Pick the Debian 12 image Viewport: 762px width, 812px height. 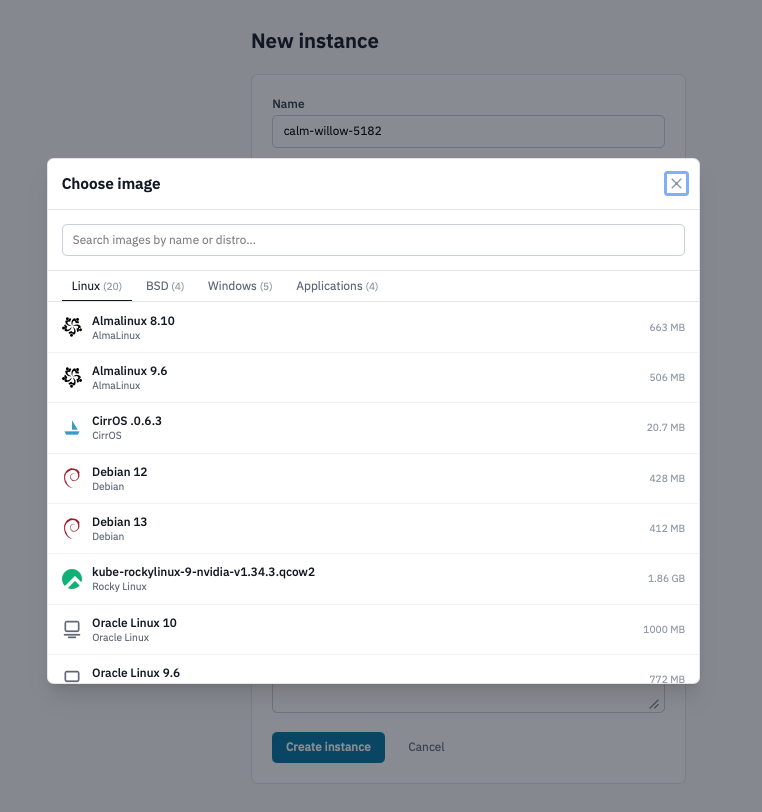tap(373, 478)
